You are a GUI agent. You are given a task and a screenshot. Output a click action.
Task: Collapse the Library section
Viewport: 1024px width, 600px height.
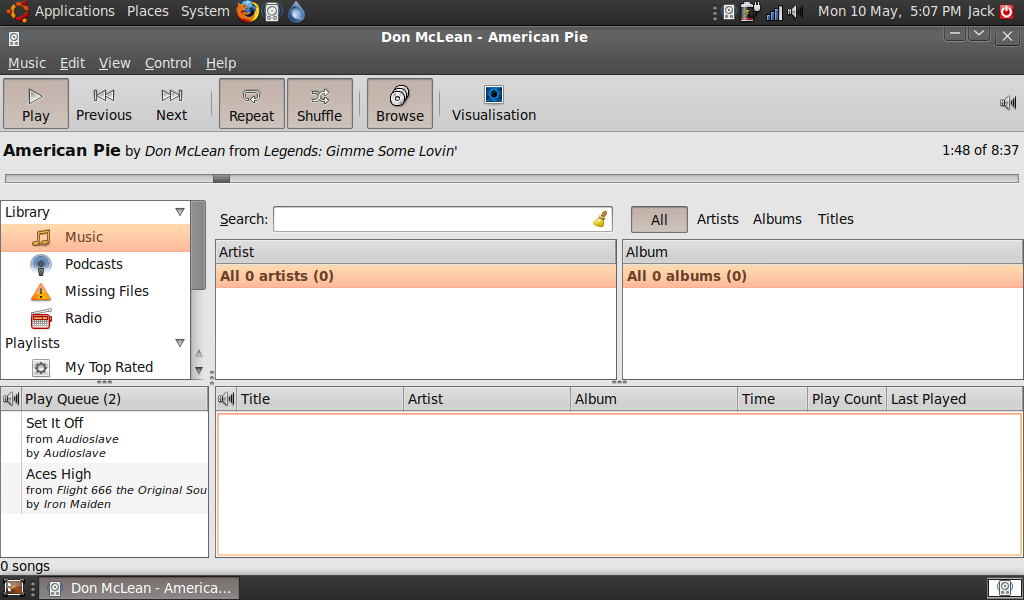click(x=180, y=212)
